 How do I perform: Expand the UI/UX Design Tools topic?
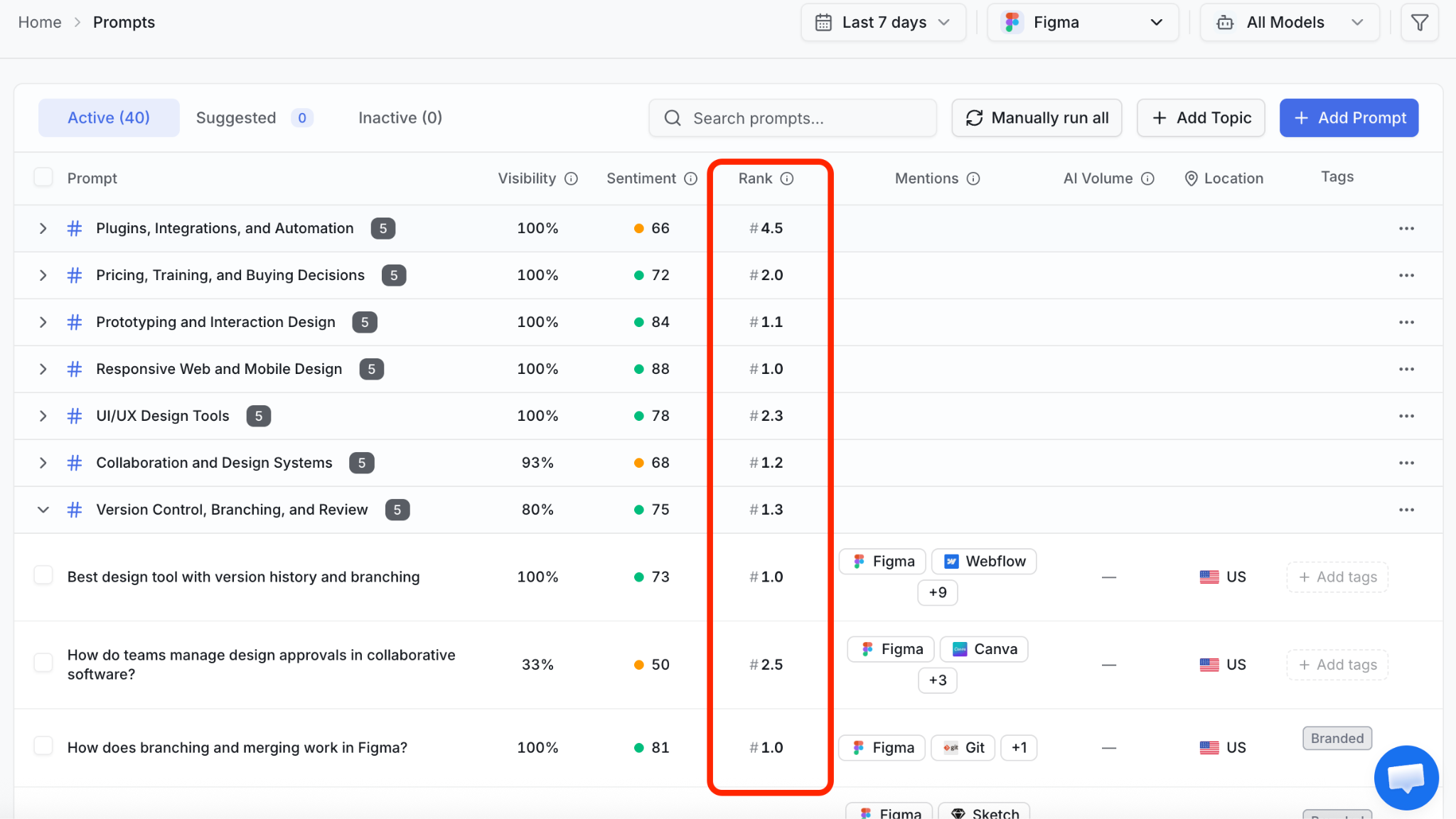43,416
